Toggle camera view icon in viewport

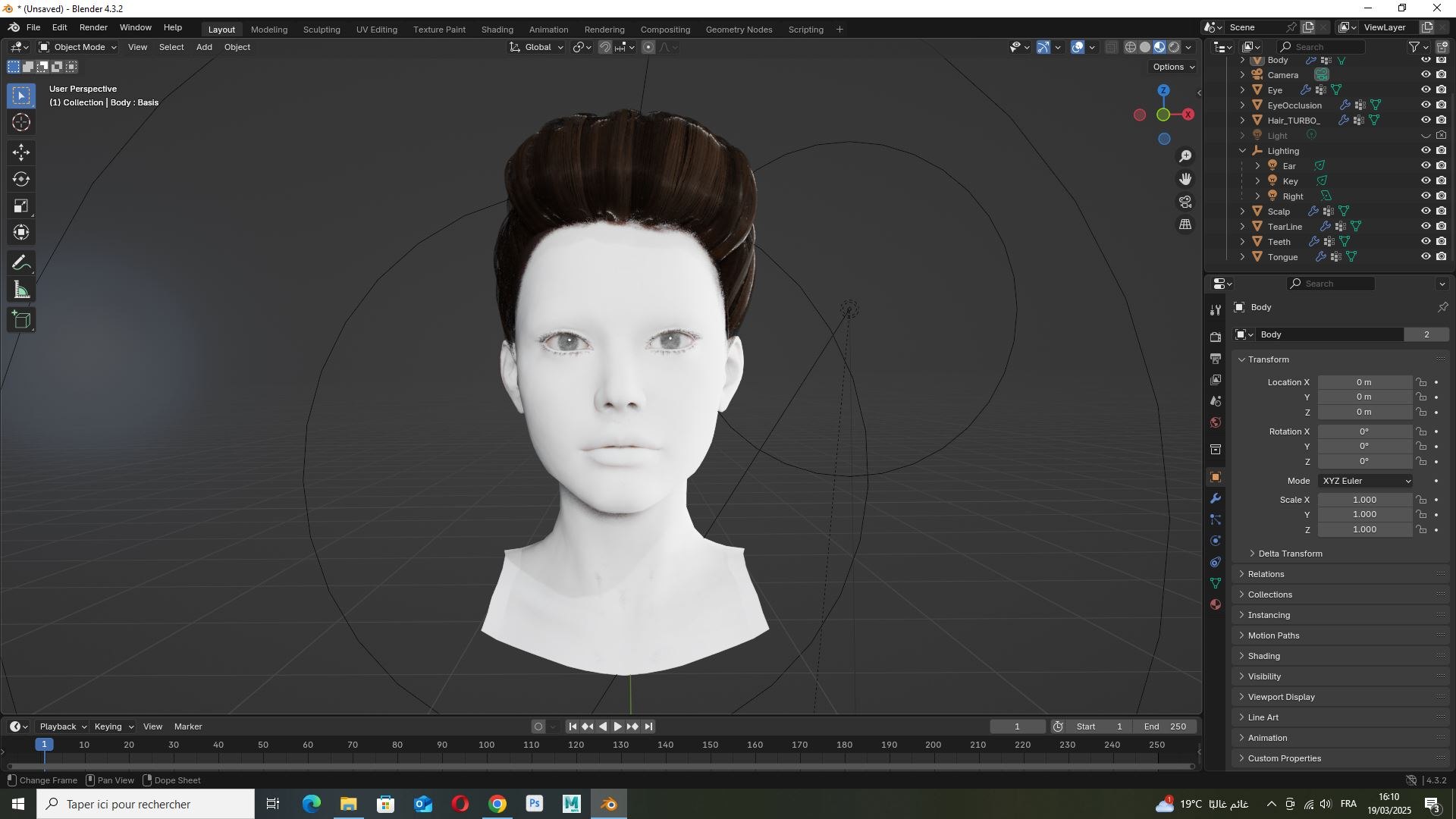click(x=1185, y=202)
